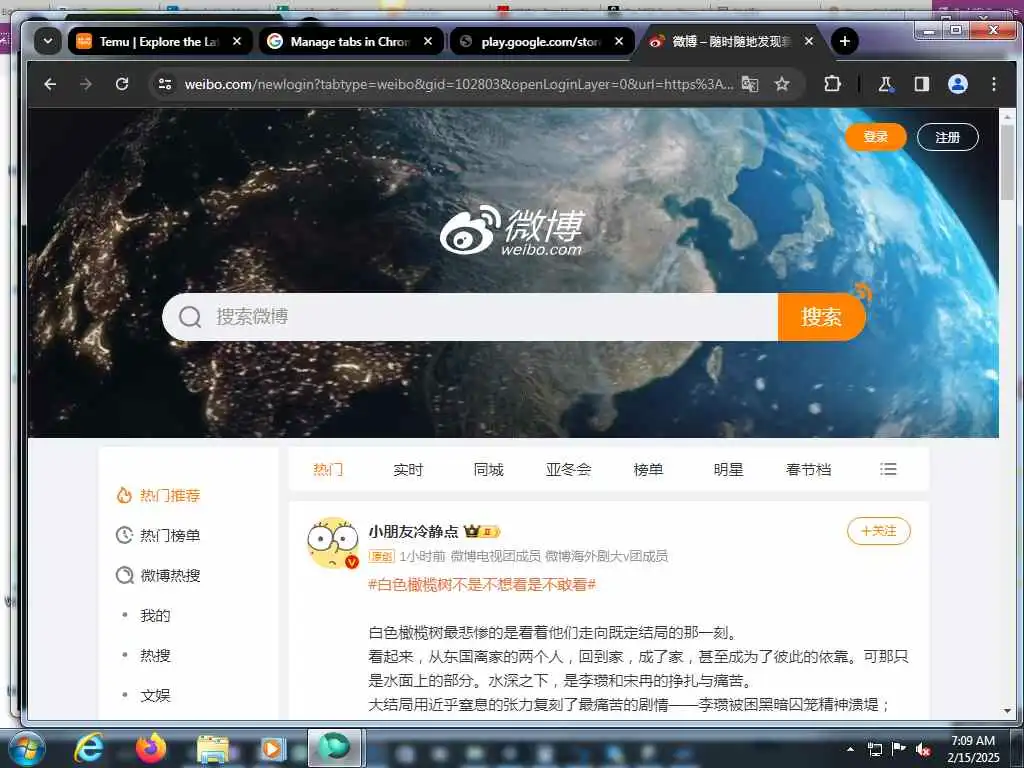Open 热门推荐 in the sidebar
Screen dimensions: 1024x768
coord(158,496)
